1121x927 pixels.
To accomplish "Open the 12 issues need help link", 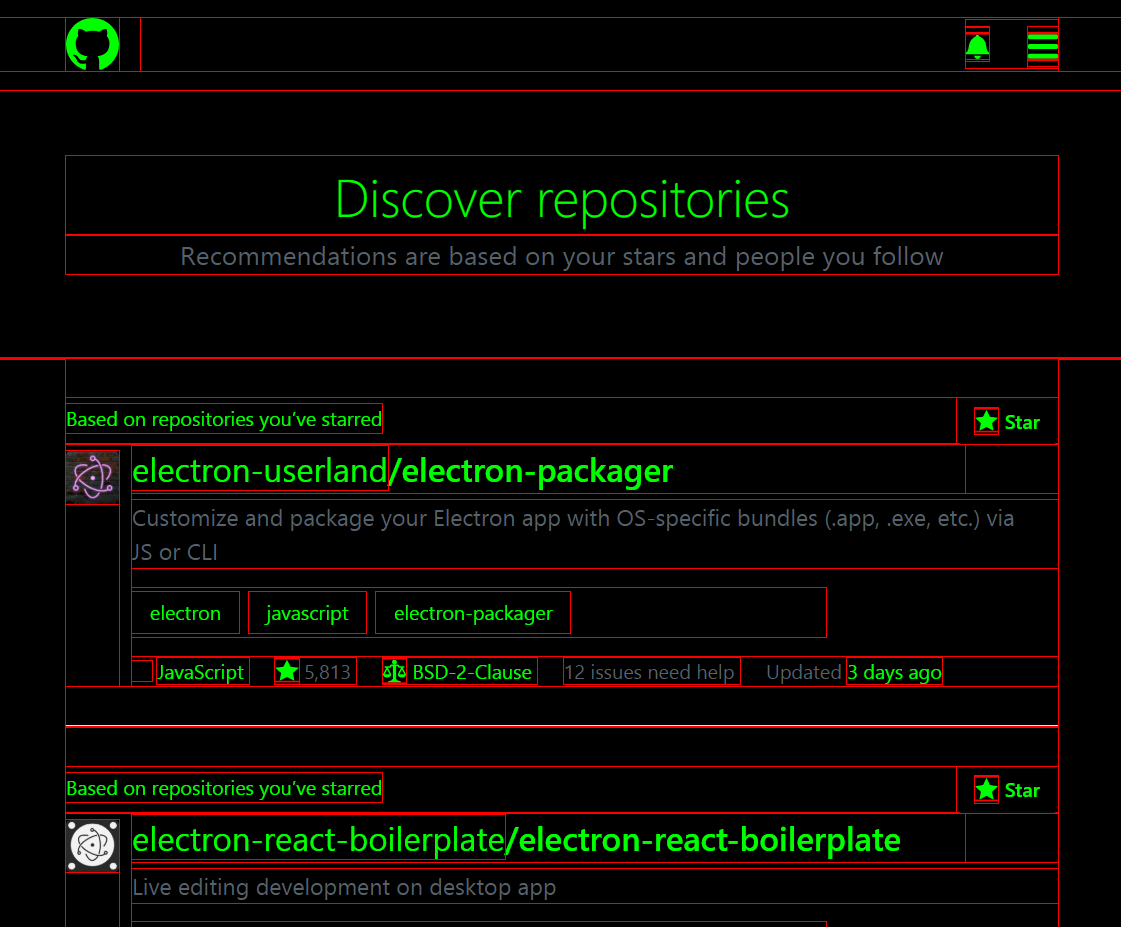I will click(x=651, y=672).
